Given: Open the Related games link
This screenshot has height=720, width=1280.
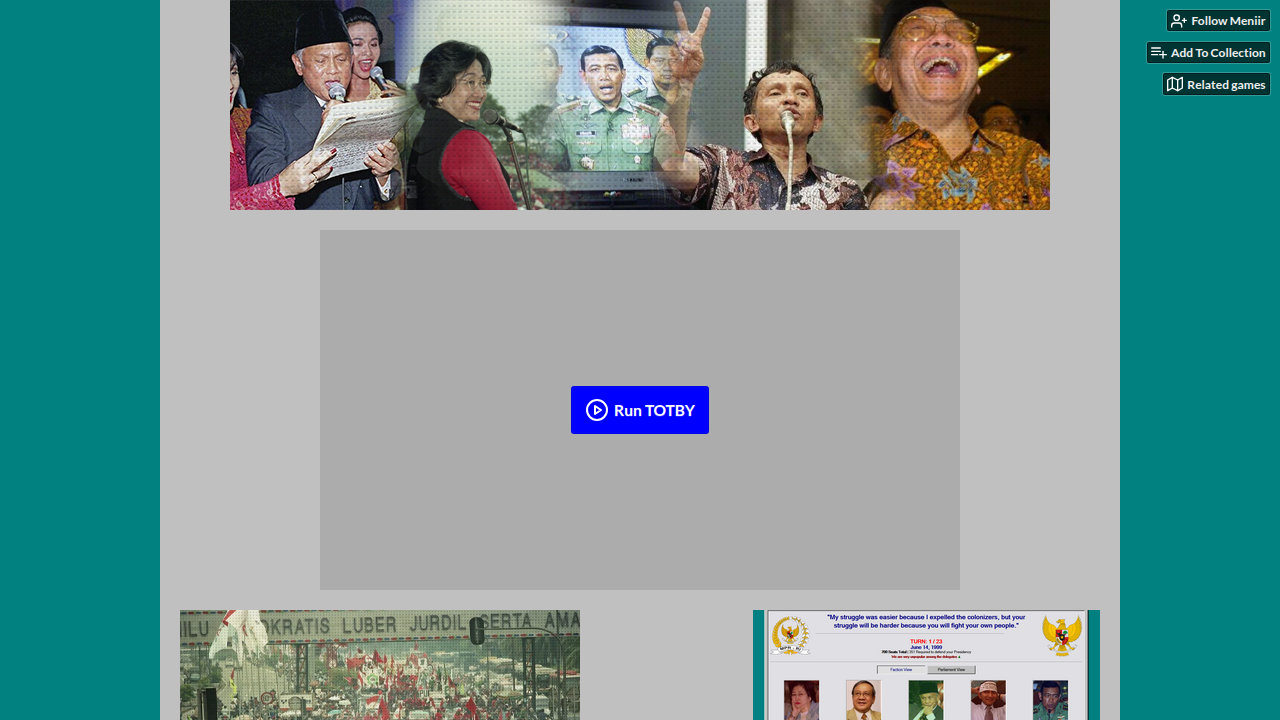Looking at the screenshot, I should [x=1216, y=84].
